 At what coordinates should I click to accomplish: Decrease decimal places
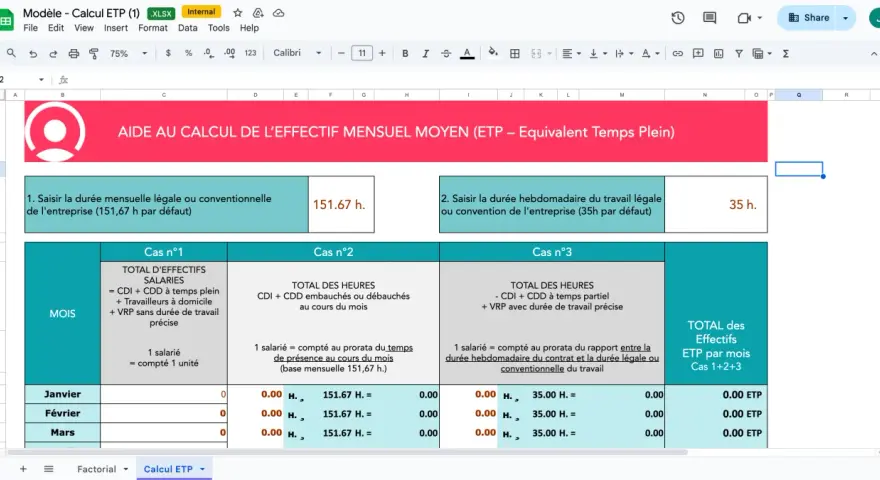(209, 53)
